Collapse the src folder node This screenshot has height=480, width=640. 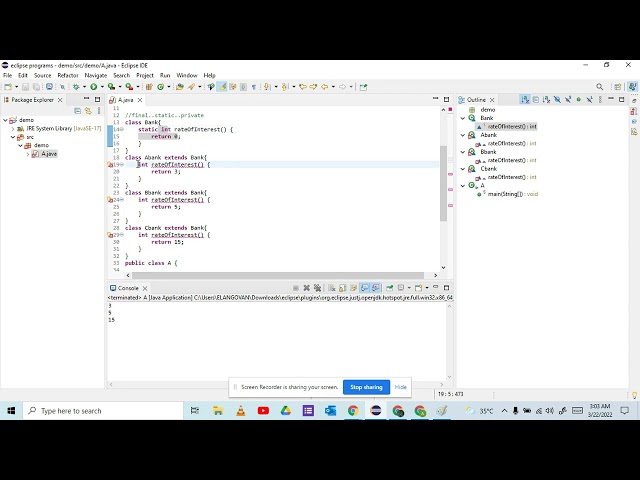click(13, 137)
